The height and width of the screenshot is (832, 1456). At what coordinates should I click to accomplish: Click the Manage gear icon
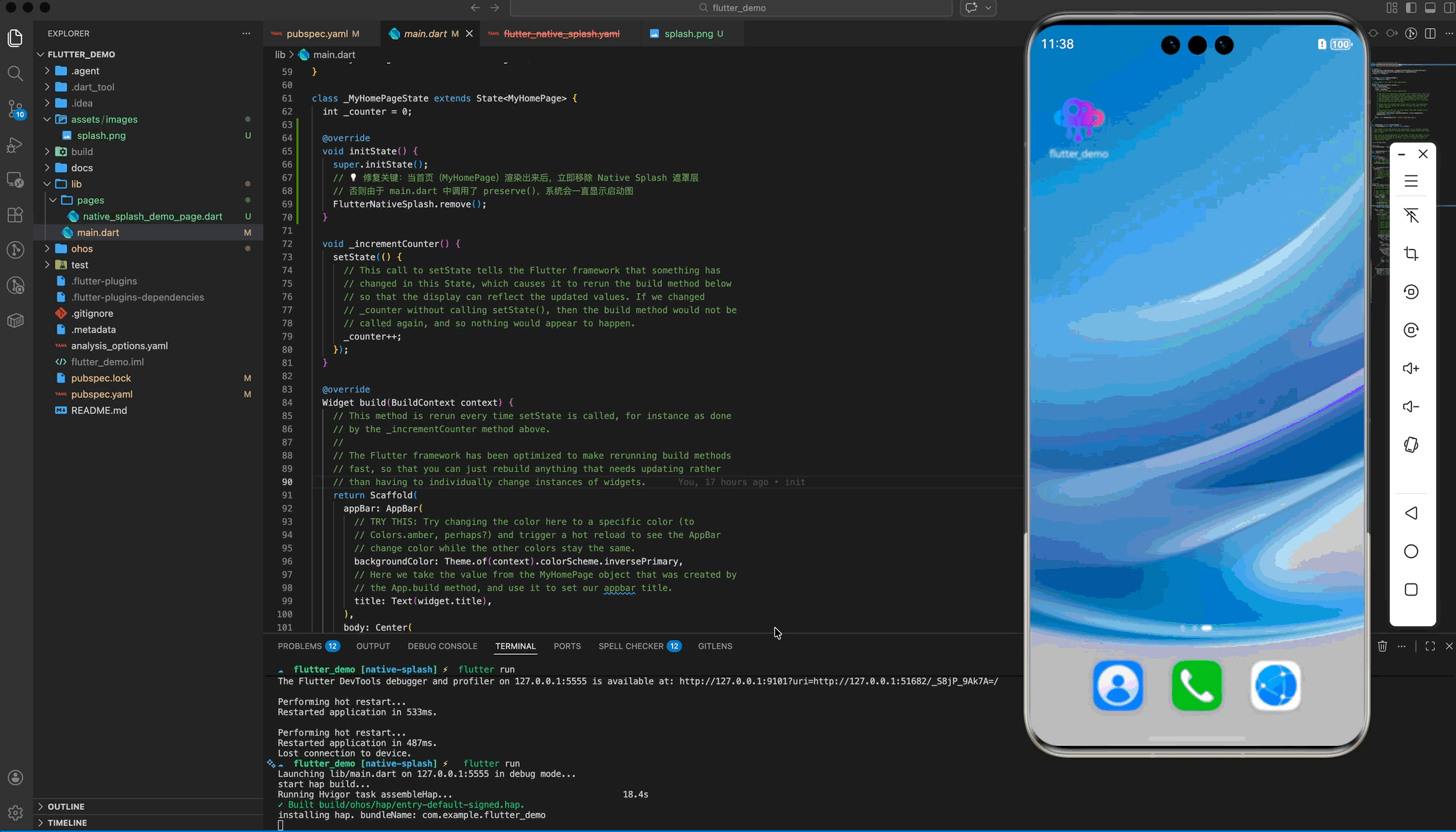point(15,813)
